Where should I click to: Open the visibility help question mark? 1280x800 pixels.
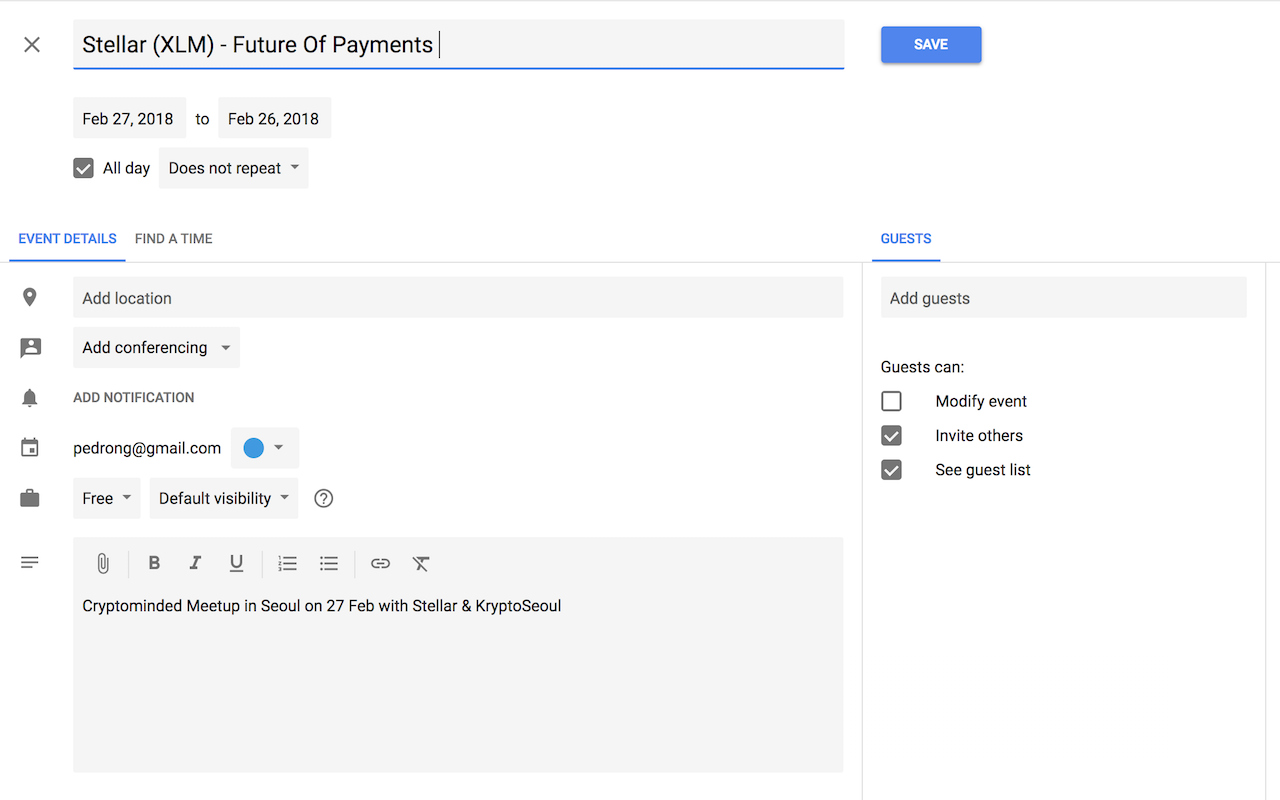[x=323, y=498]
